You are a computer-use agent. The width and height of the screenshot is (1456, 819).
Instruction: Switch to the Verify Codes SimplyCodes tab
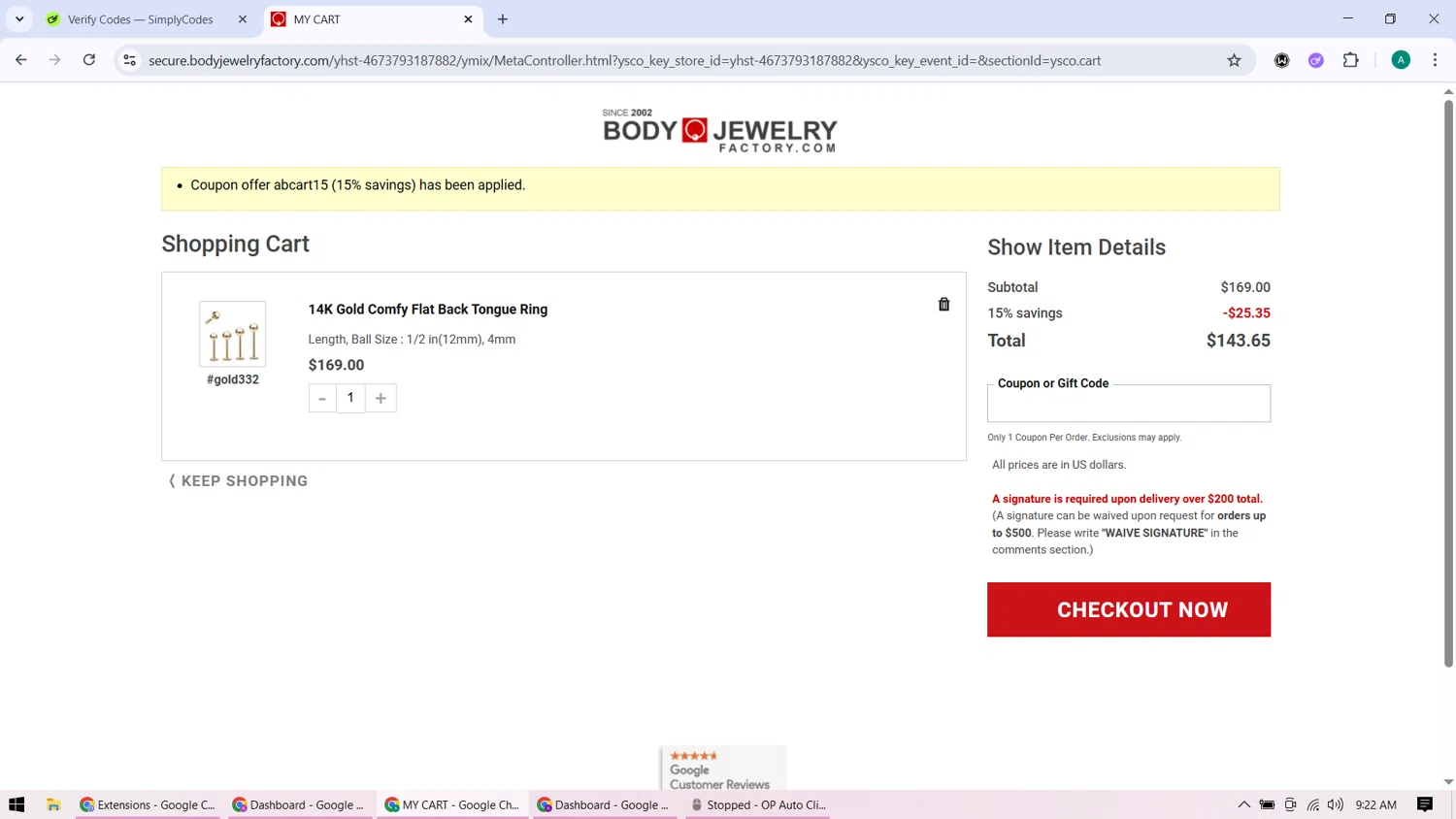click(140, 19)
